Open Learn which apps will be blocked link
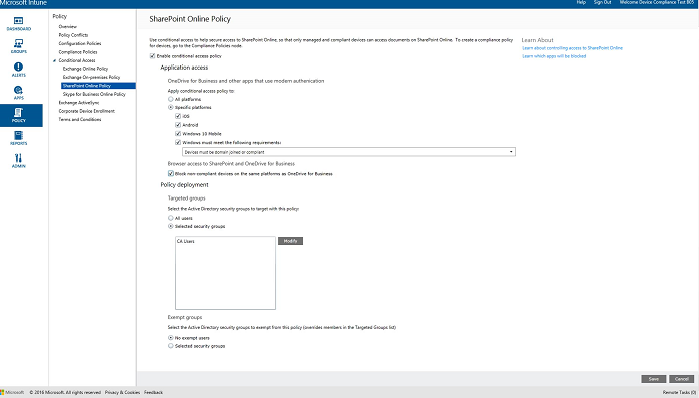The width and height of the screenshot is (699, 398). [x=554, y=56]
